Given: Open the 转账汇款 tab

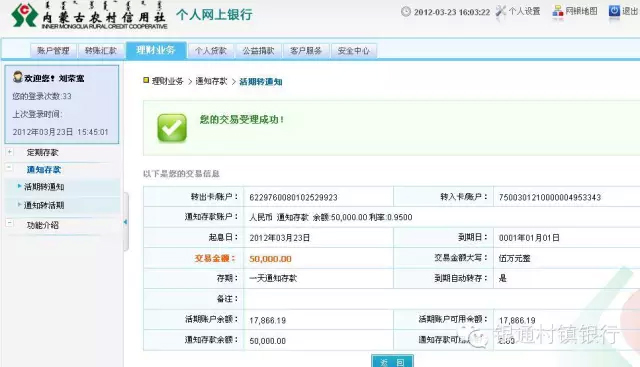Looking at the screenshot, I should point(100,51).
